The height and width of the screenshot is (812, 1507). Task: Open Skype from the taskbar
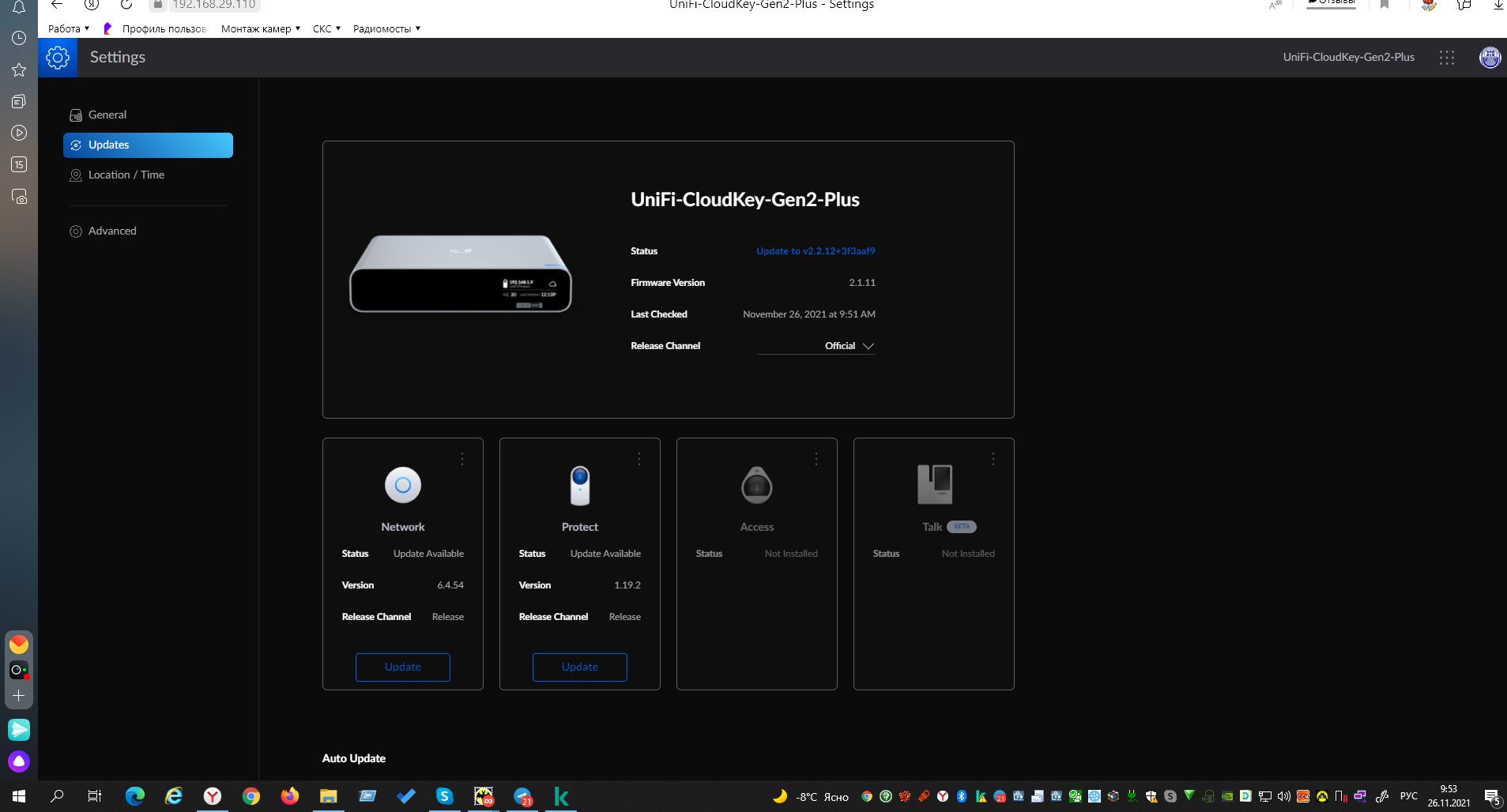[x=445, y=796]
